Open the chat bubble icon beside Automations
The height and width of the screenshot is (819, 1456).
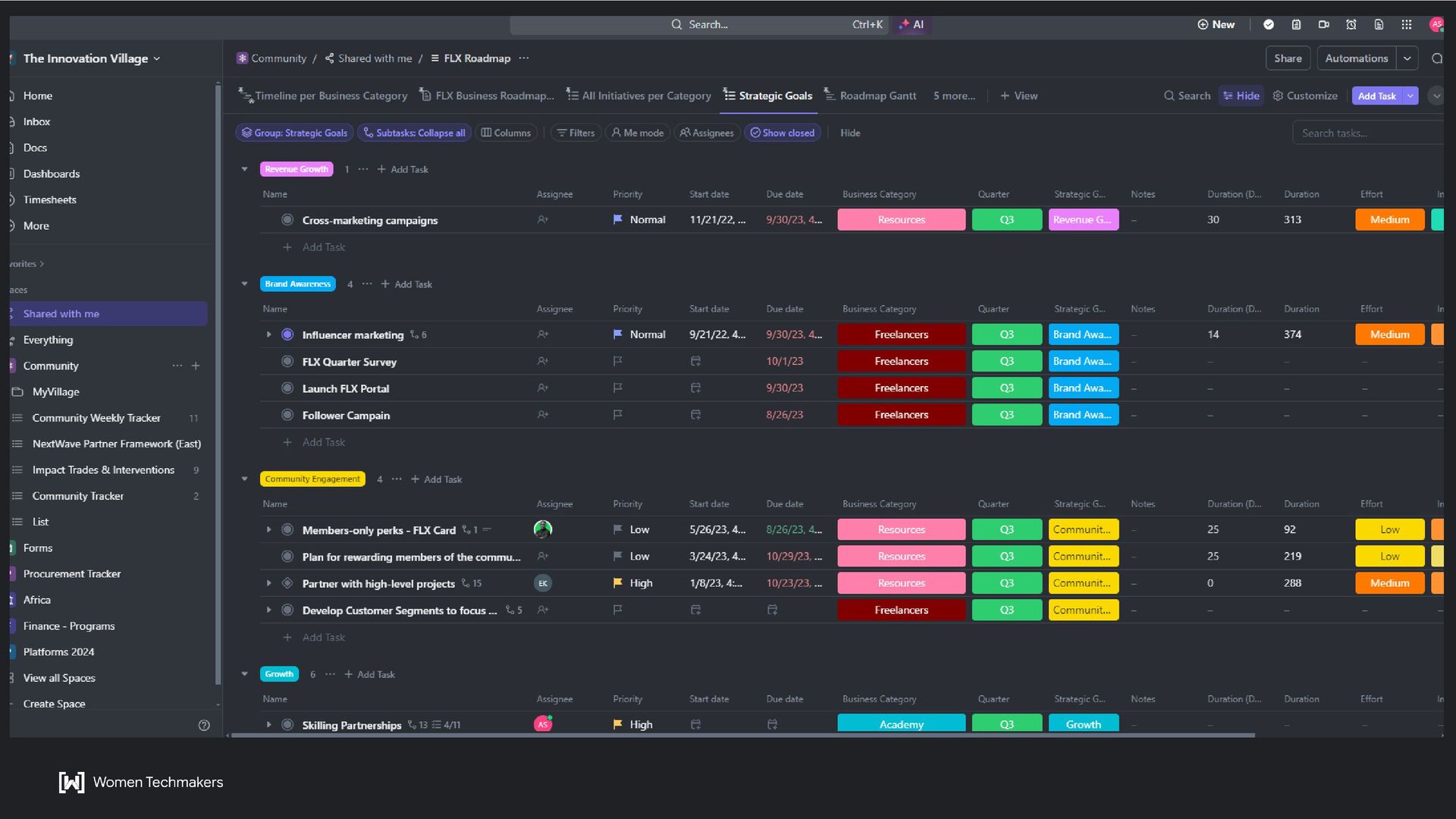pyautogui.click(x=1436, y=58)
